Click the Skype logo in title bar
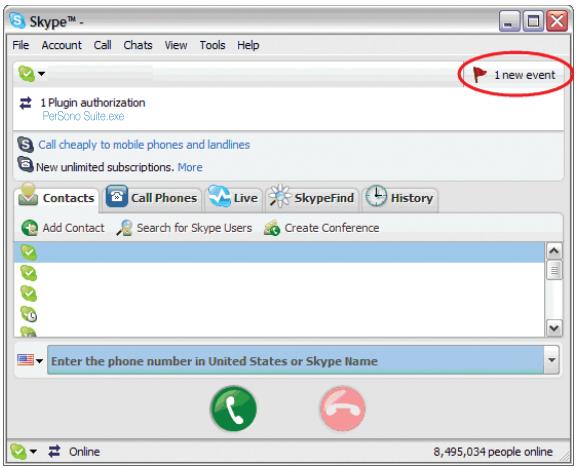The image size is (576, 468). tap(17, 20)
